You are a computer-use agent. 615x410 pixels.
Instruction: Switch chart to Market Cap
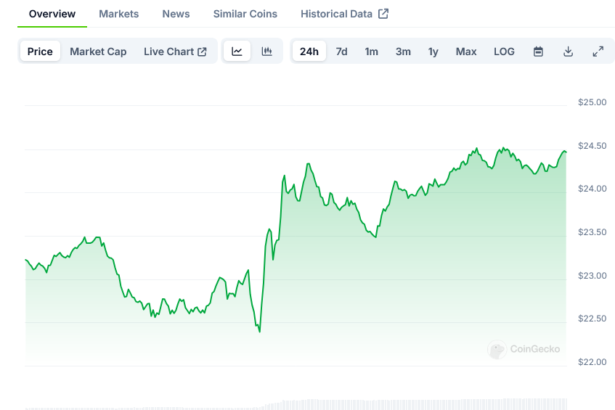[x=98, y=52]
